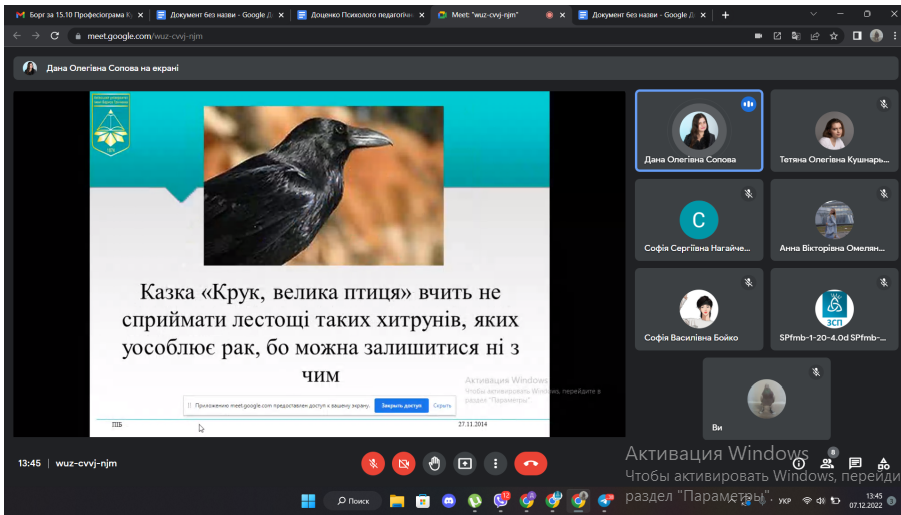Click the blue 'Закрыть доступ' button
The image size is (901, 515).
401,406
